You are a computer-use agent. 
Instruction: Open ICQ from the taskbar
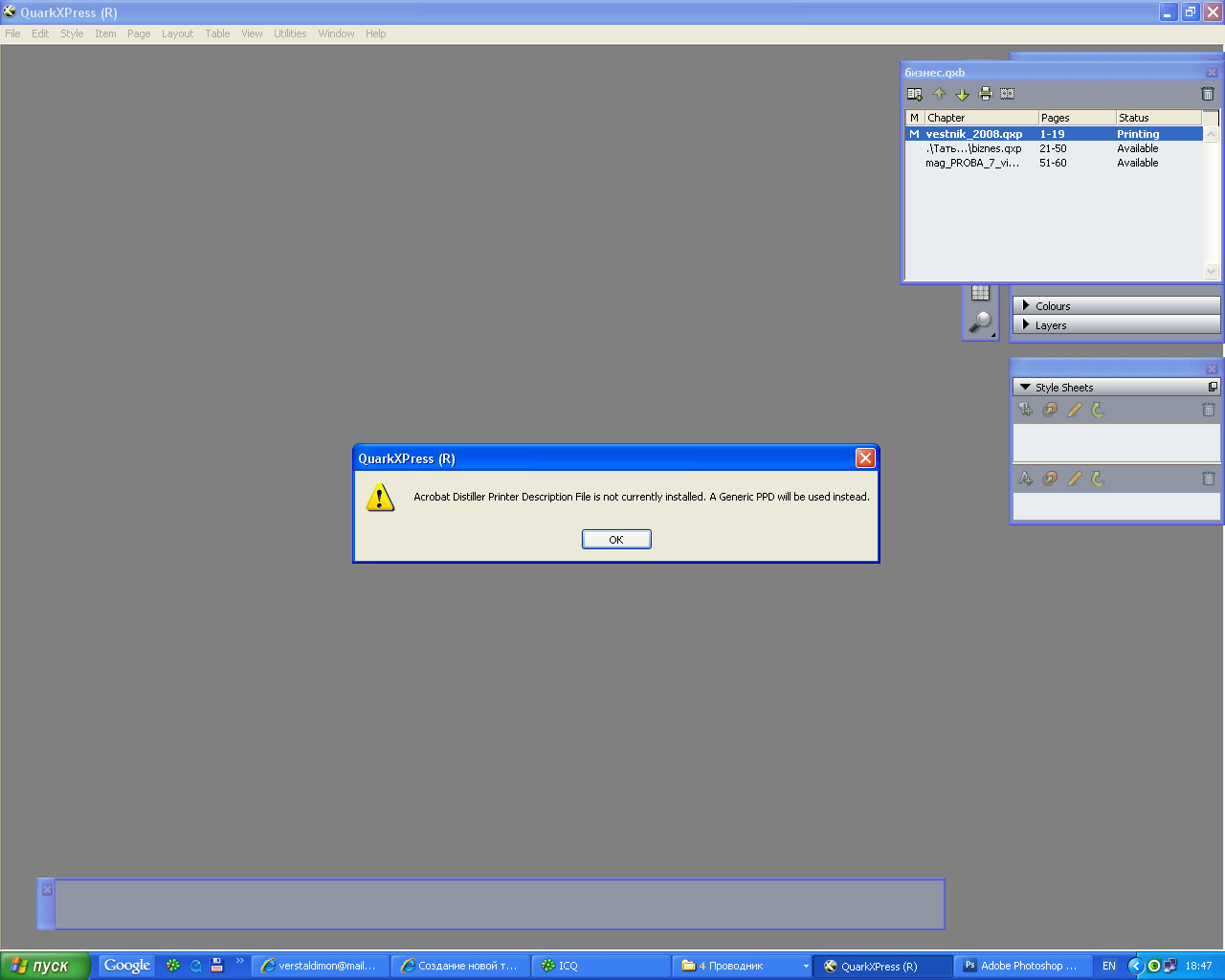(600, 966)
